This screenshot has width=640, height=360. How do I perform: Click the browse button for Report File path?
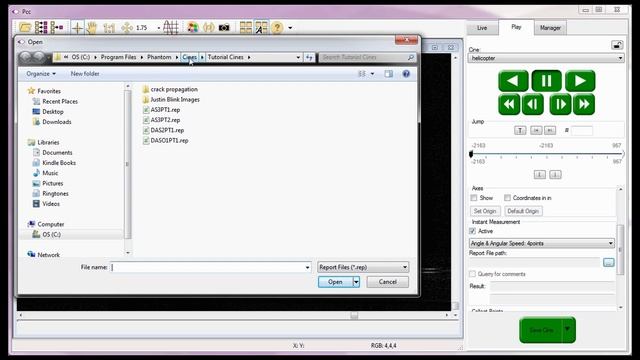(609, 262)
